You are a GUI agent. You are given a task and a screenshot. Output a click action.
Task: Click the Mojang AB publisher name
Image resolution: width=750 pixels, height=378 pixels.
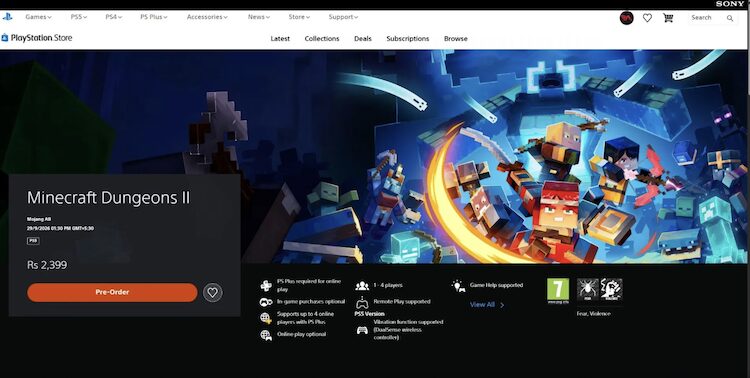[39, 219]
